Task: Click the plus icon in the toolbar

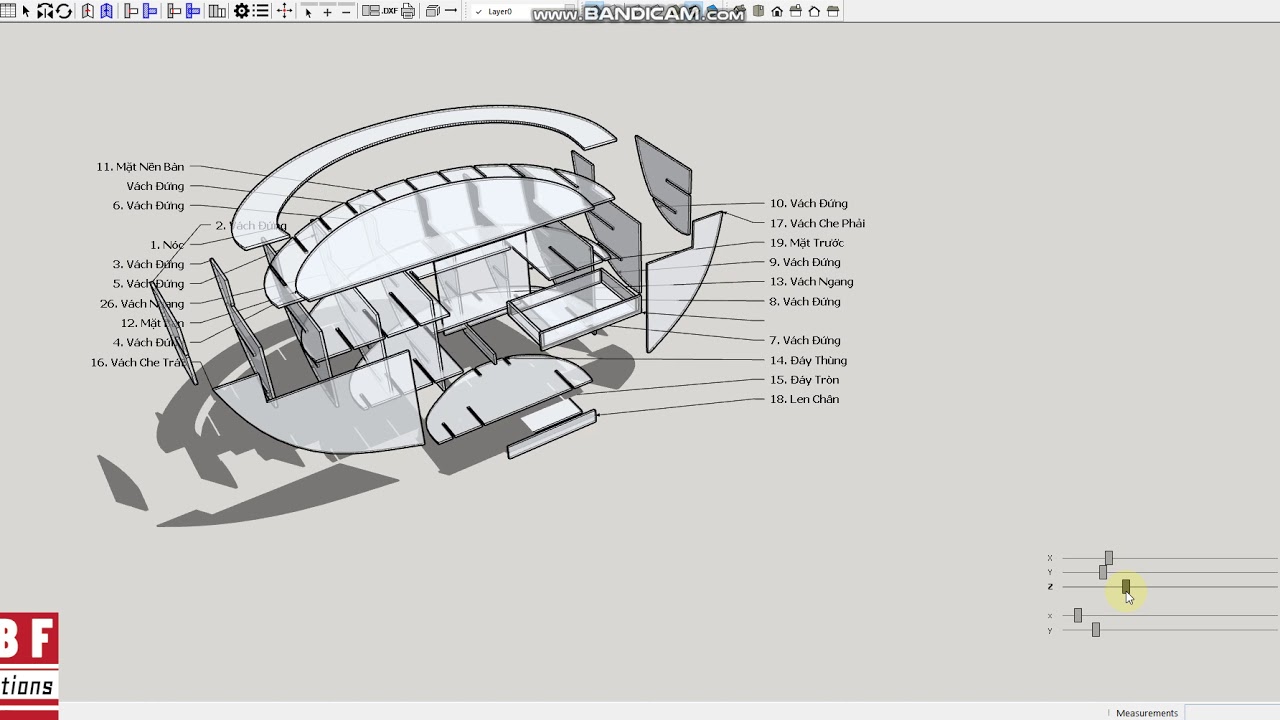Action: click(x=327, y=13)
